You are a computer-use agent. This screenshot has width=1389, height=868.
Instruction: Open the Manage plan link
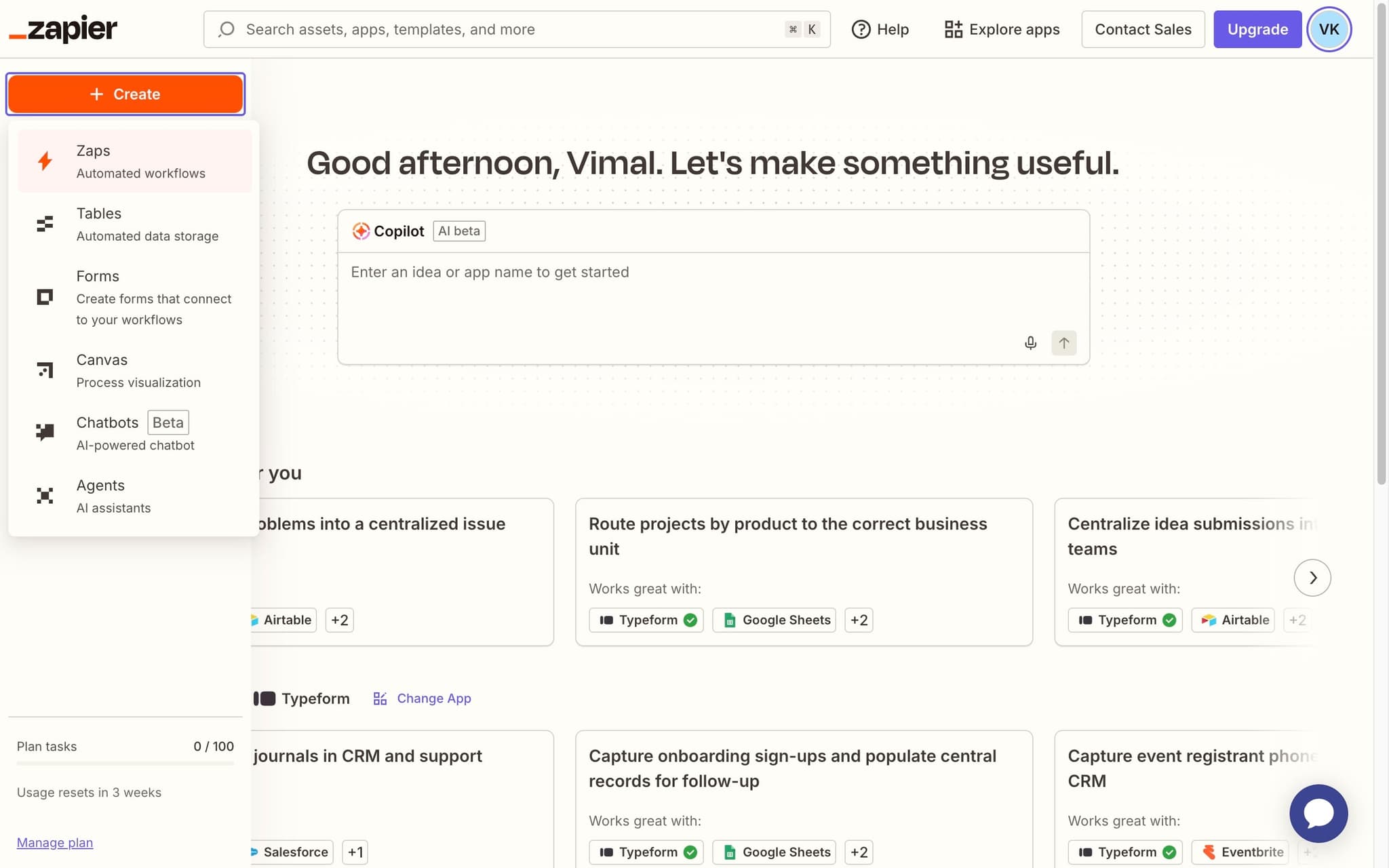click(55, 842)
